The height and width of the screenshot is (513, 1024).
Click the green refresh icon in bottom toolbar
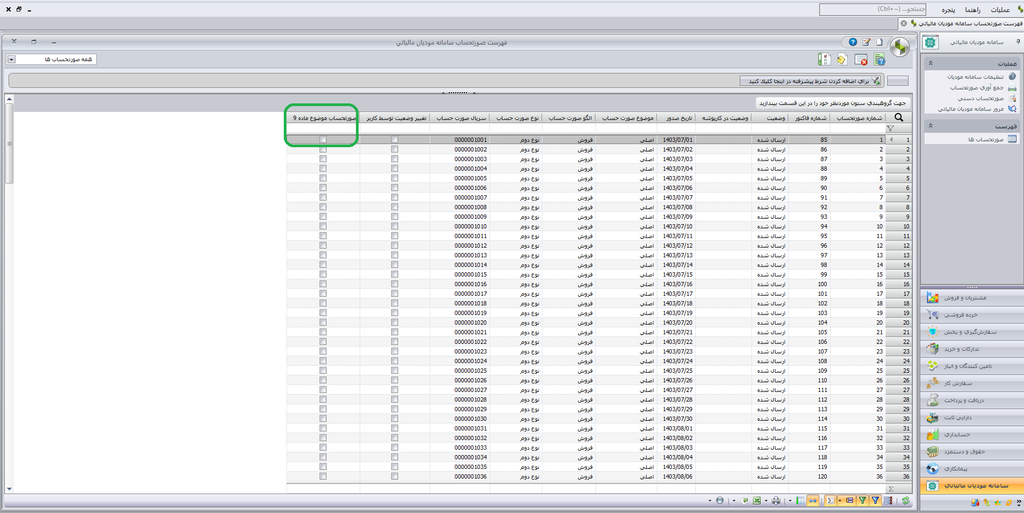point(906,501)
